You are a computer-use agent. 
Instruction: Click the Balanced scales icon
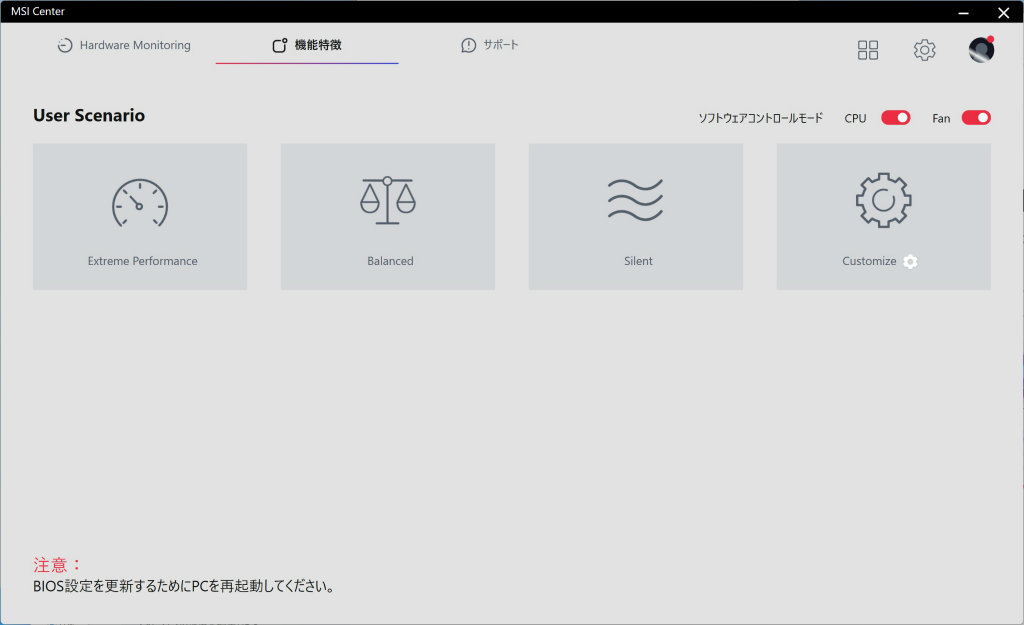tap(388, 200)
